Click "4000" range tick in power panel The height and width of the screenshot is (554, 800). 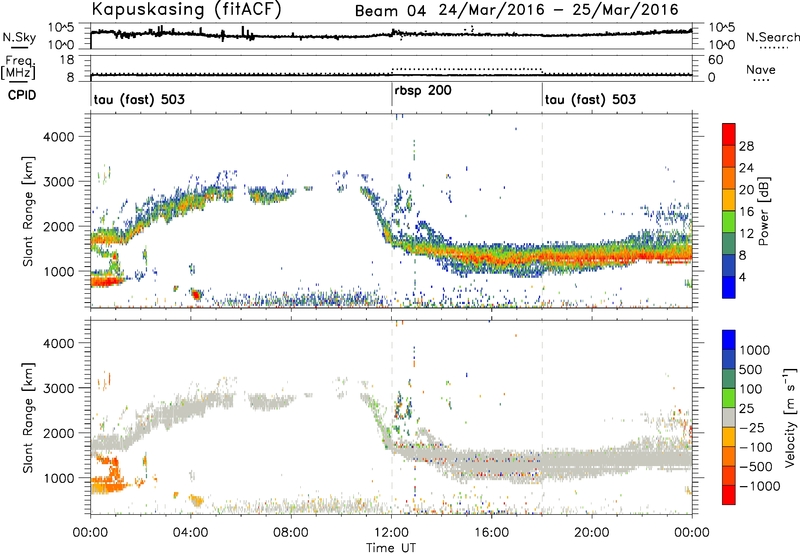[x=59, y=137]
